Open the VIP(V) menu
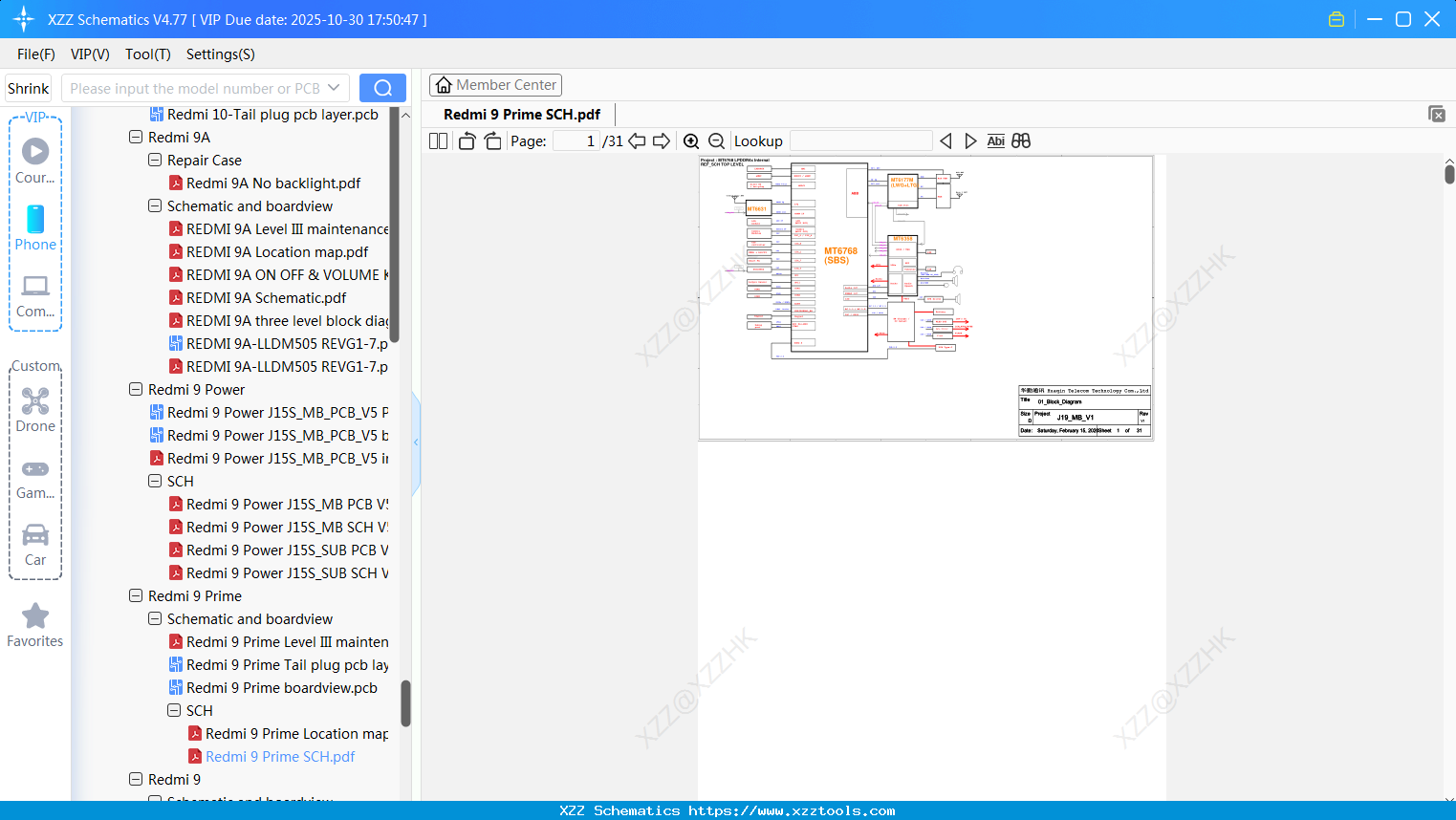Image resolution: width=1456 pixels, height=820 pixels. tap(90, 54)
